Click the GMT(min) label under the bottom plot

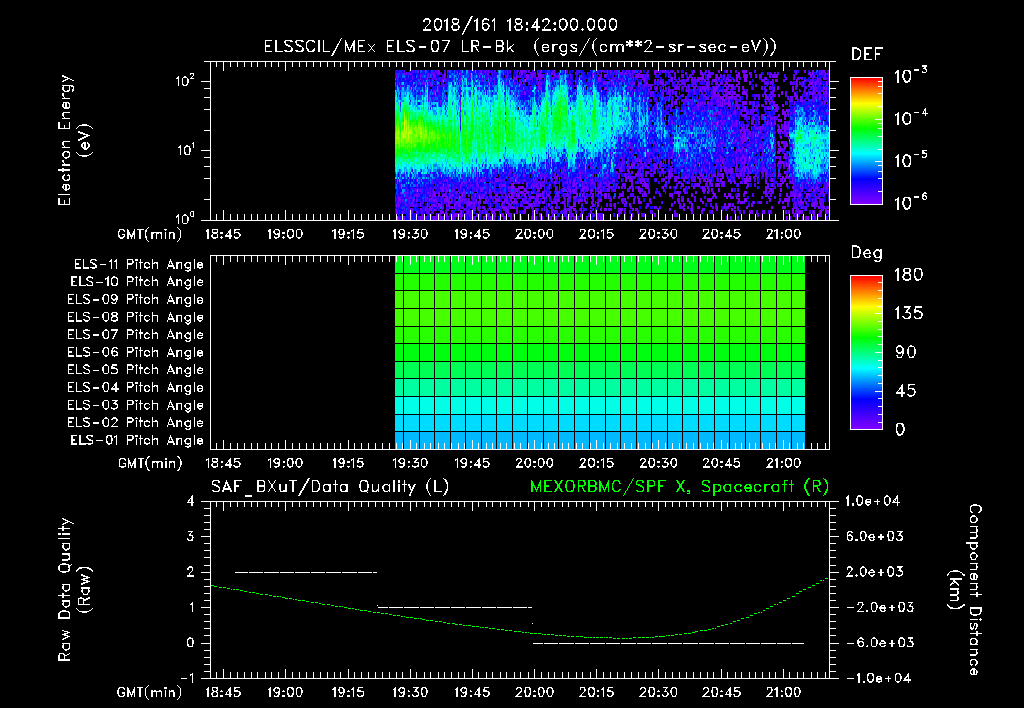point(150,693)
